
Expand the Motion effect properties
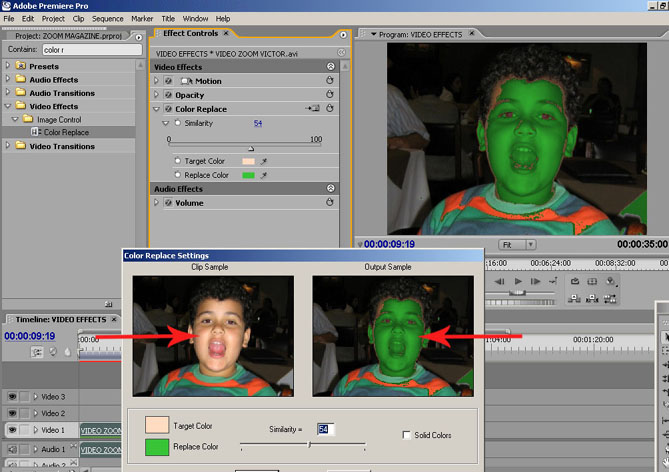[x=156, y=81]
